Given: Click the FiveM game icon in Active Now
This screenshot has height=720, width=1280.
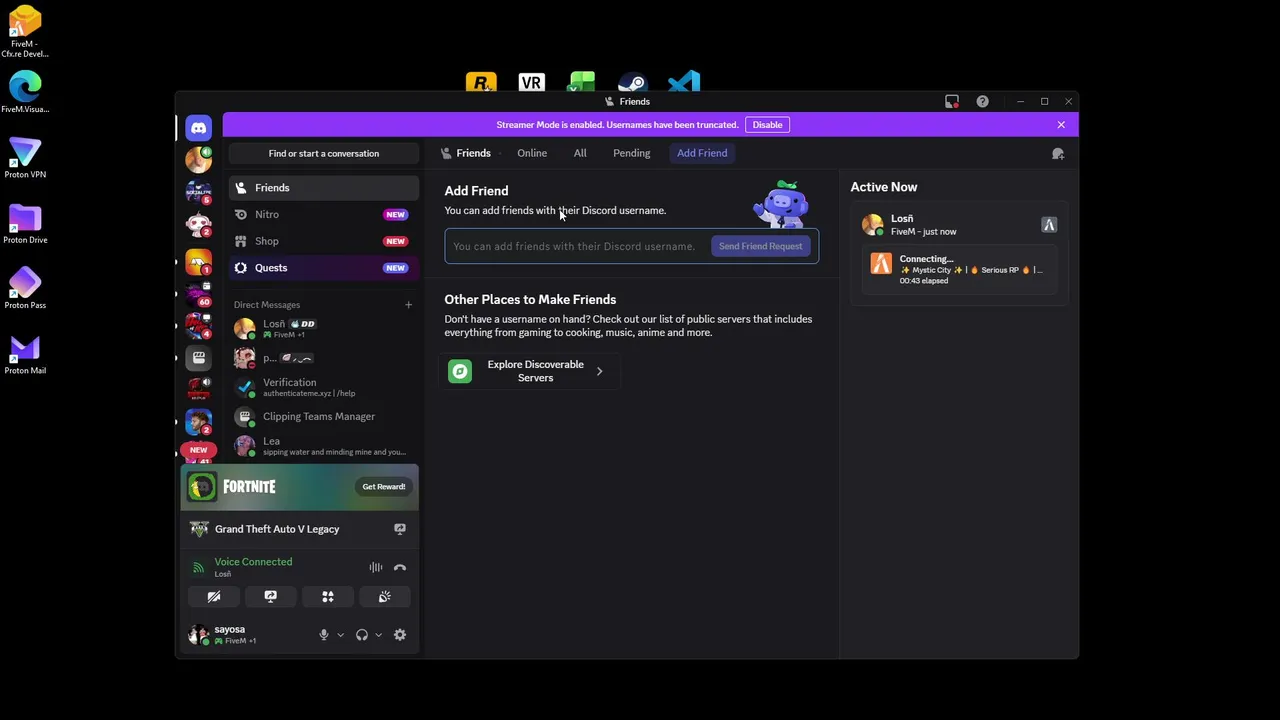Looking at the screenshot, I should click(1049, 225).
